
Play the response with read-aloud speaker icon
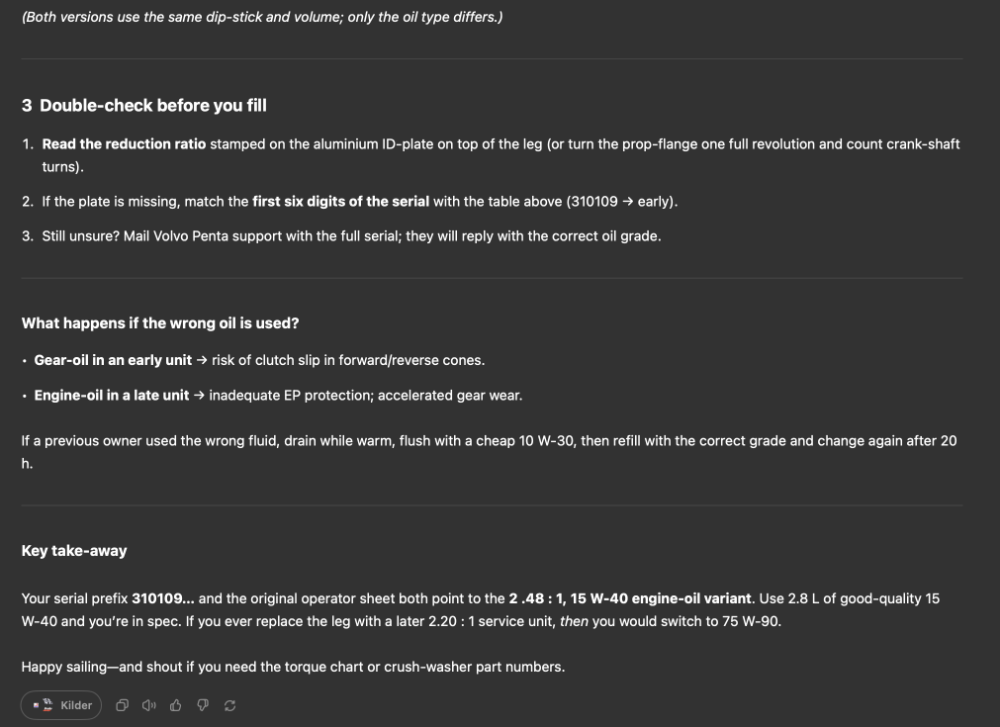click(x=149, y=705)
